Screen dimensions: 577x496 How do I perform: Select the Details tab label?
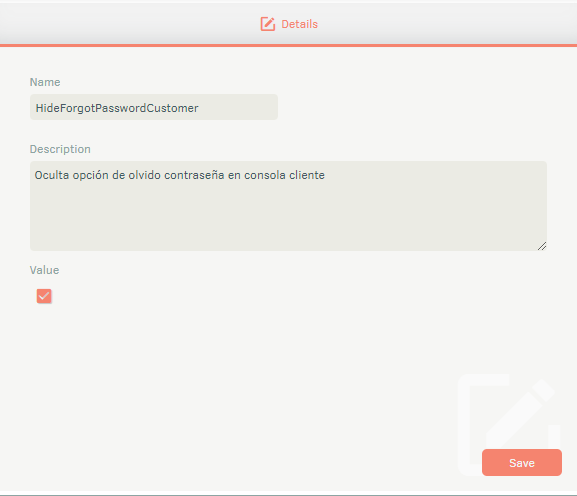pyautogui.click(x=300, y=24)
